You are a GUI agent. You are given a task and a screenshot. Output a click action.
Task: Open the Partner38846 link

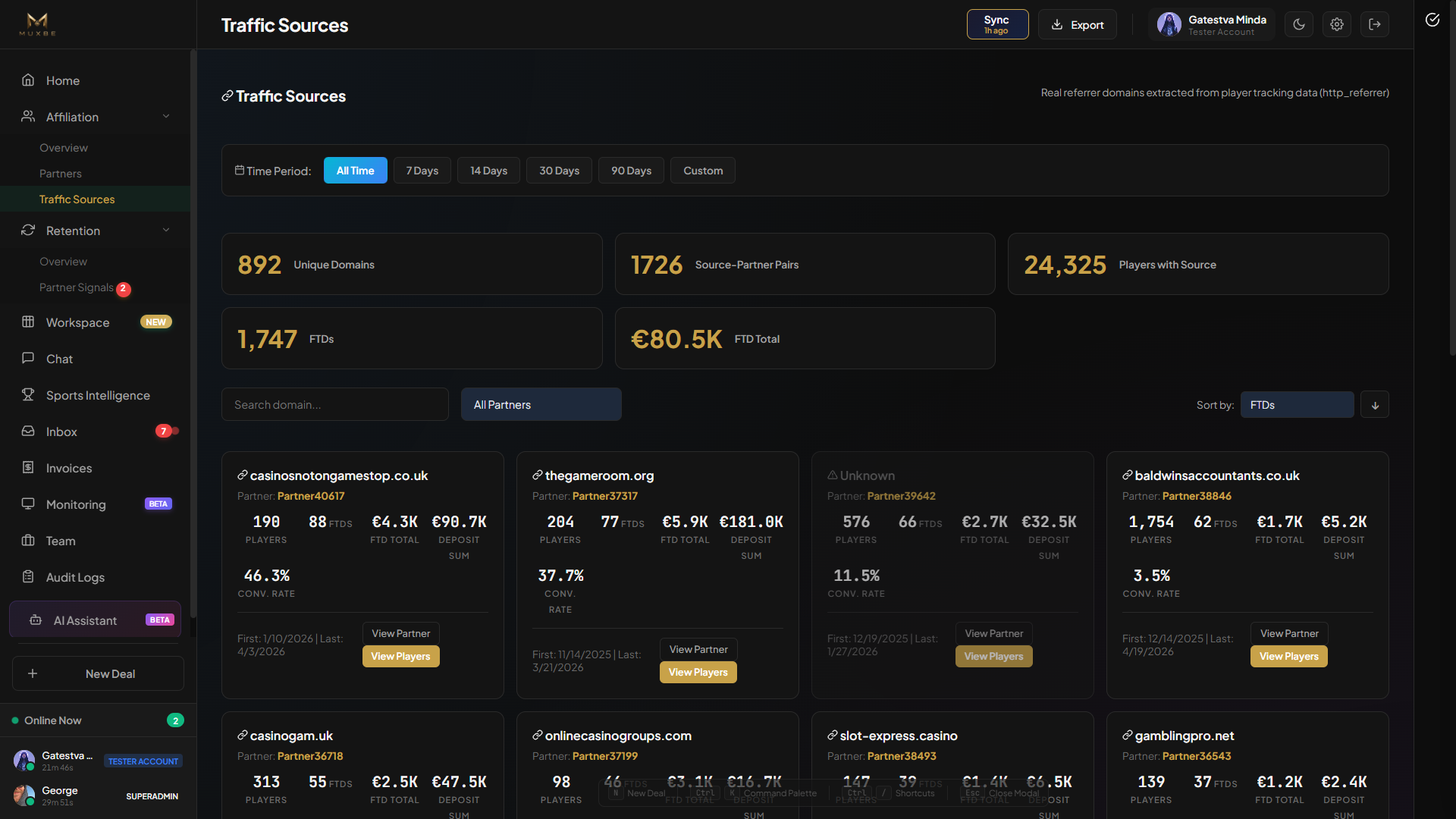[1197, 496]
